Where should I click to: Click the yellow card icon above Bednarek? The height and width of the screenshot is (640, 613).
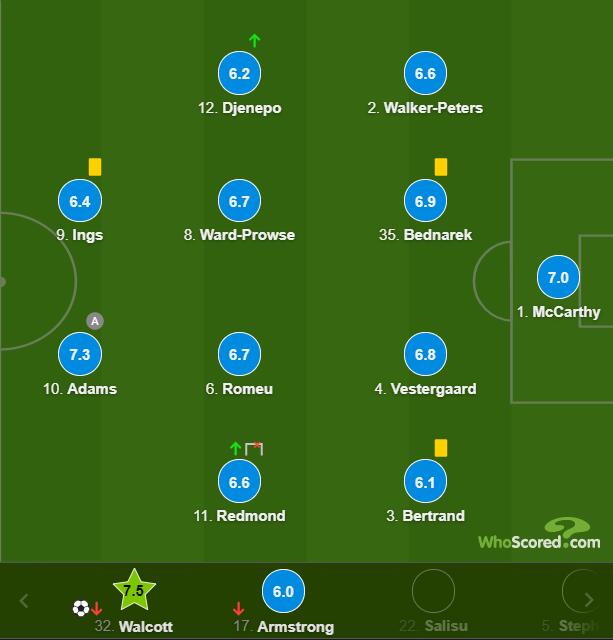click(441, 167)
